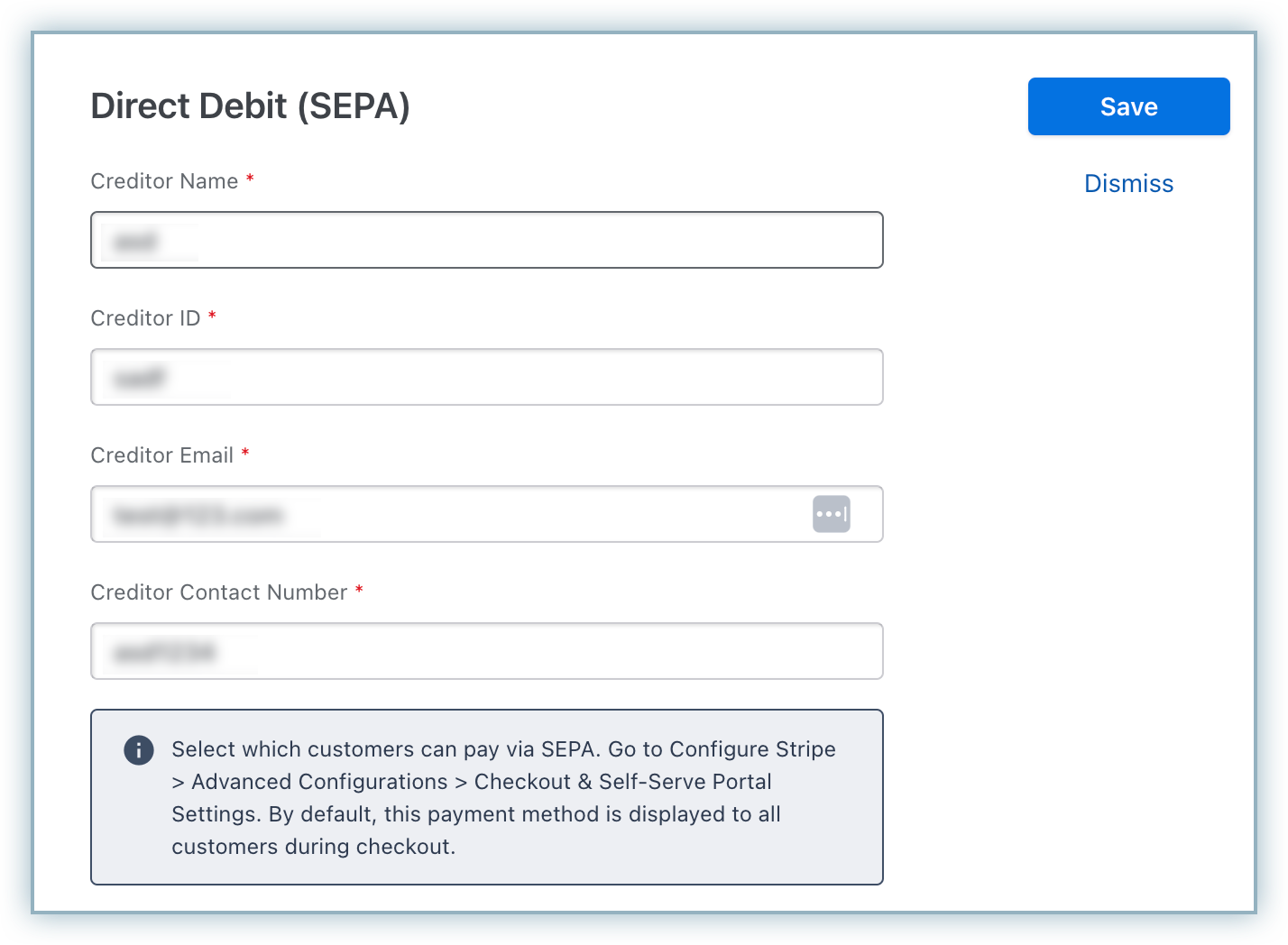This screenshot has width=1288, height=945.
Task: Dismiss the Direct Debit form
Action: coord(1128,184)
